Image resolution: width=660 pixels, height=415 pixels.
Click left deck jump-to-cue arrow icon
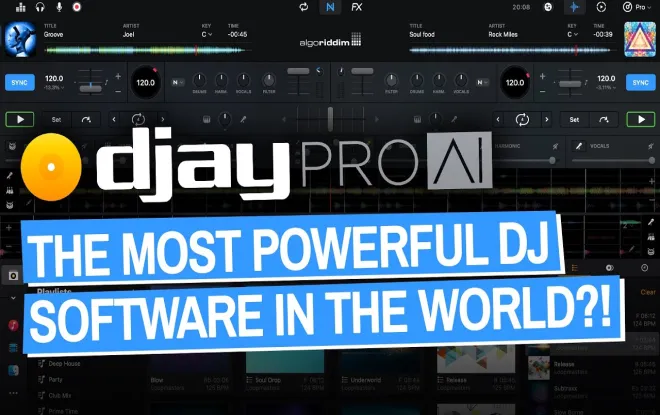coord(86,120)
